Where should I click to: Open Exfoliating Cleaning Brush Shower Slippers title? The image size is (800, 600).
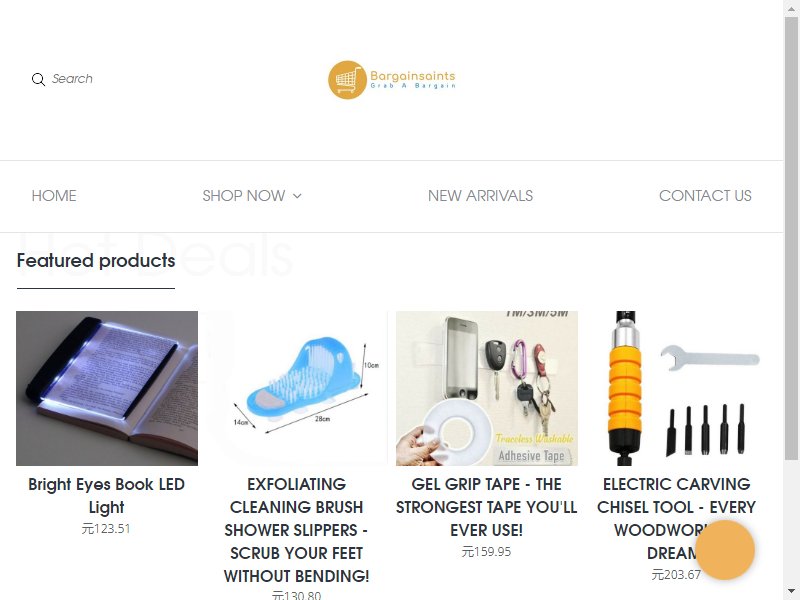pyautogui.click(x=296, y=530)
